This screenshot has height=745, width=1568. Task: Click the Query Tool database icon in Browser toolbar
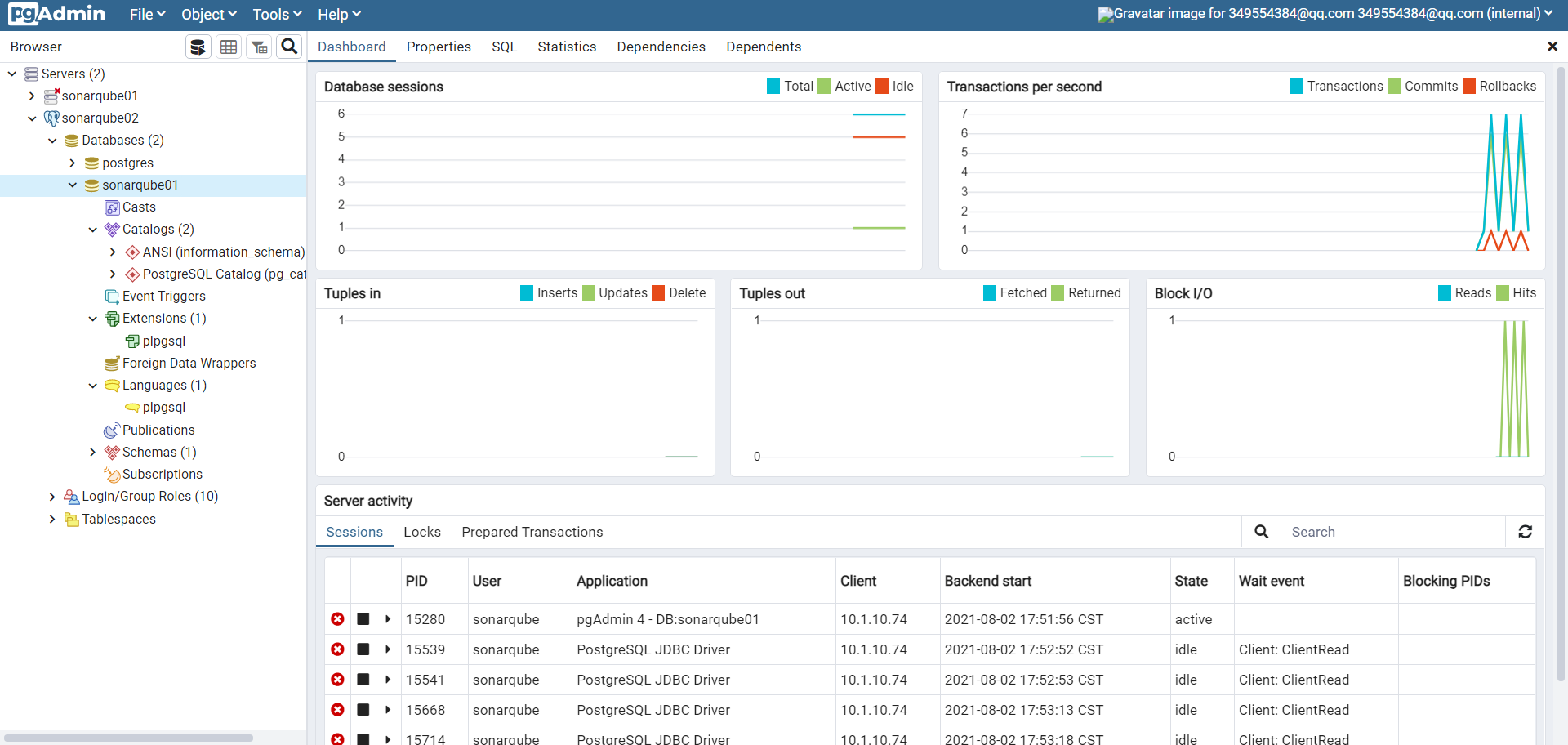(198, 47)
